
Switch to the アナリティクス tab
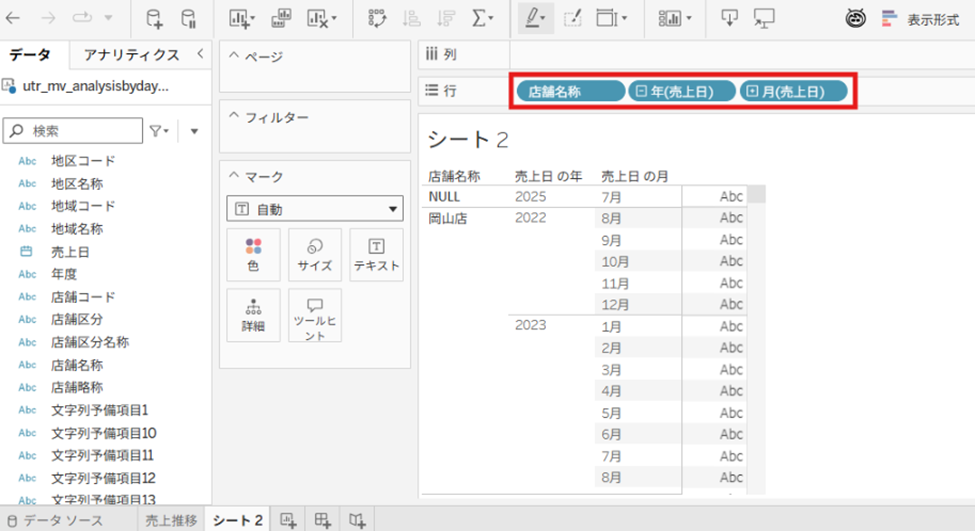tap(131, 55)
